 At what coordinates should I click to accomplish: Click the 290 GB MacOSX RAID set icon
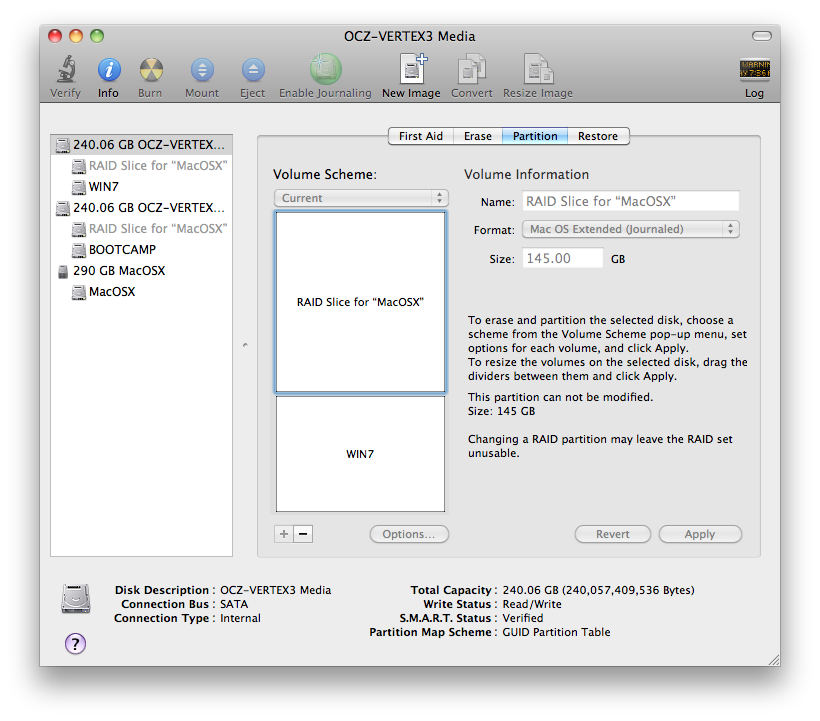click(63, 271)
